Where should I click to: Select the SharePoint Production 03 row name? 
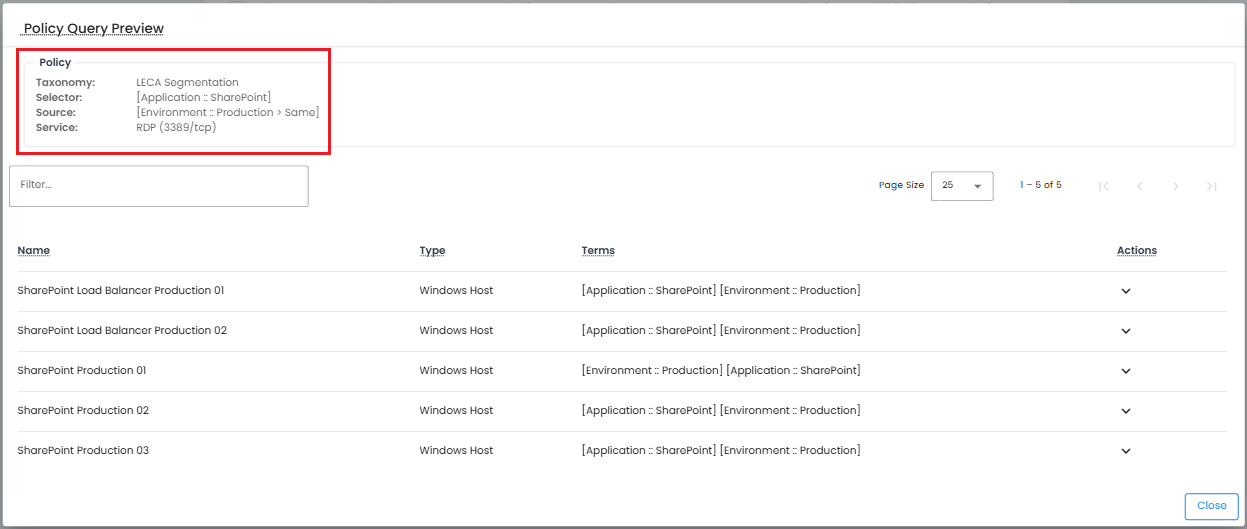point(83,451)
